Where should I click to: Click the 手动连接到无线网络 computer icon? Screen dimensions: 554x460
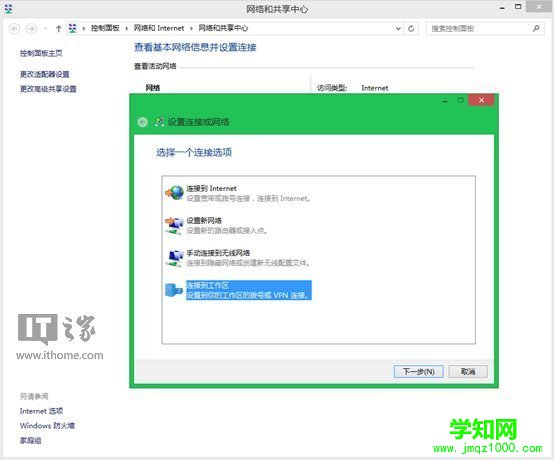pos(175,258)
